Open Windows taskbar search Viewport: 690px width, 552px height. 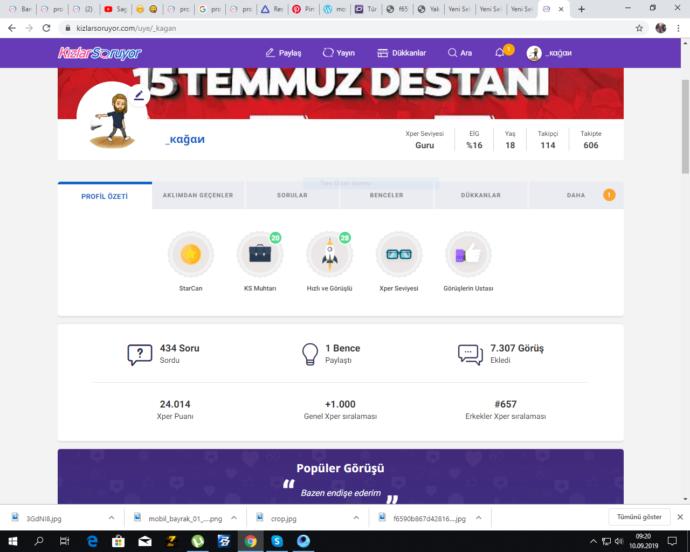click(x=39, y=541)
